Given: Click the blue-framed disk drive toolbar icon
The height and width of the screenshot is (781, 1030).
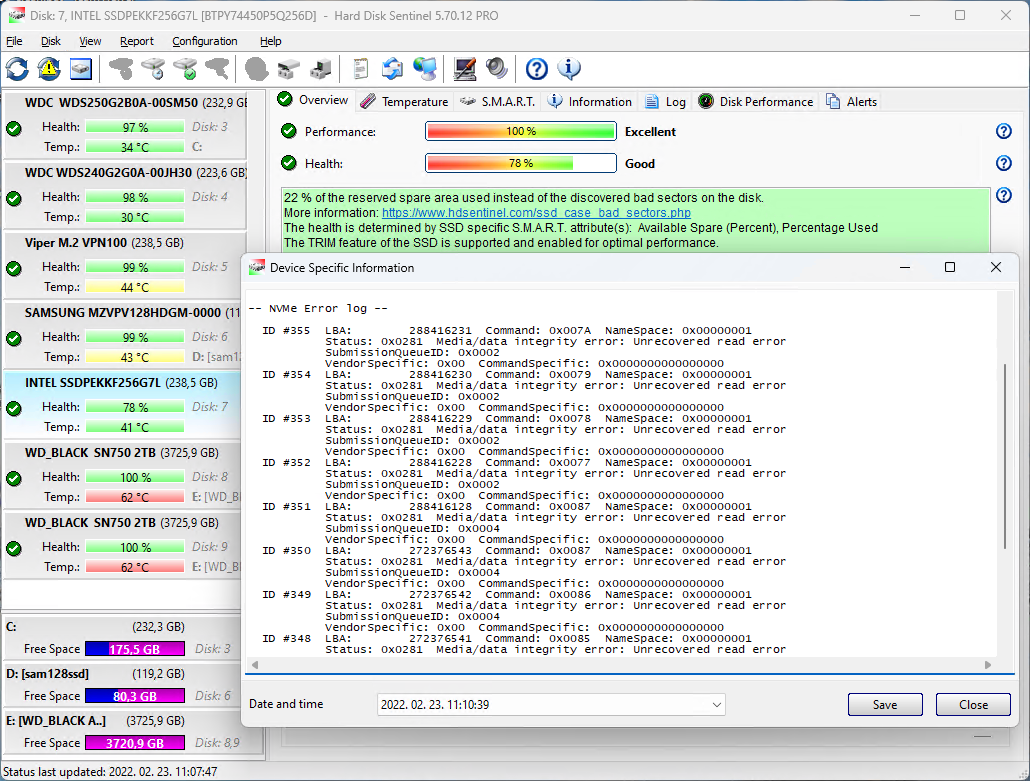Looking at the screenshot, I should 81,69.
